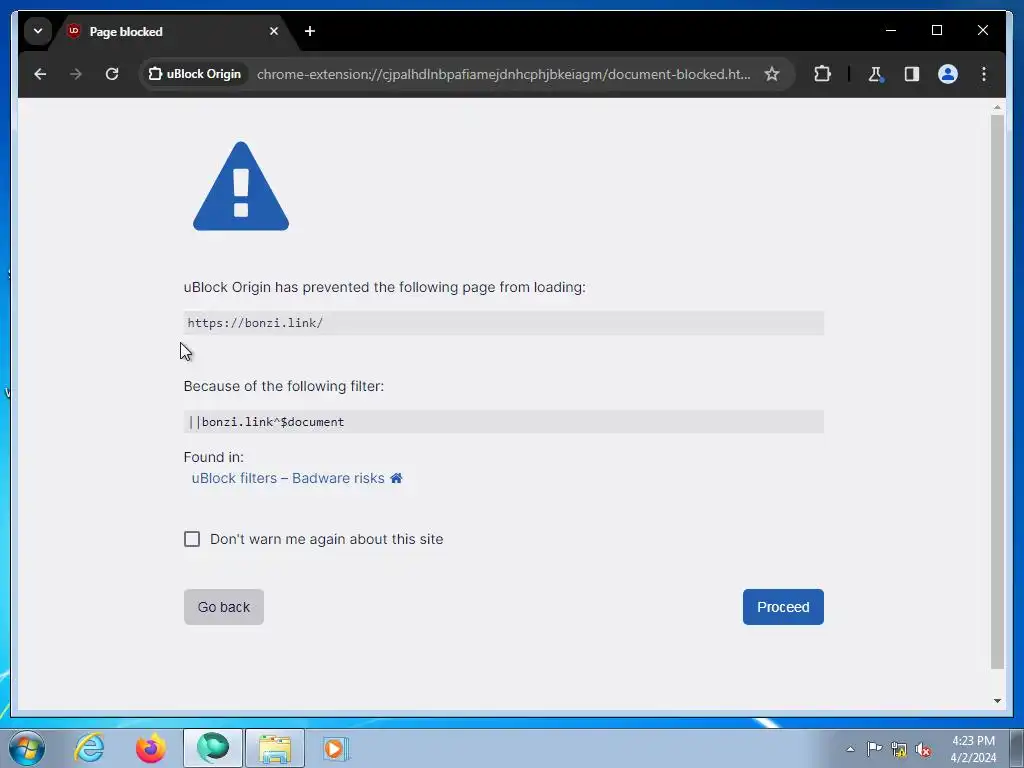This screenshot has height=768, width=1024.
Task: Open Chrome three-dot menu
Action: (x=984, y=74)
